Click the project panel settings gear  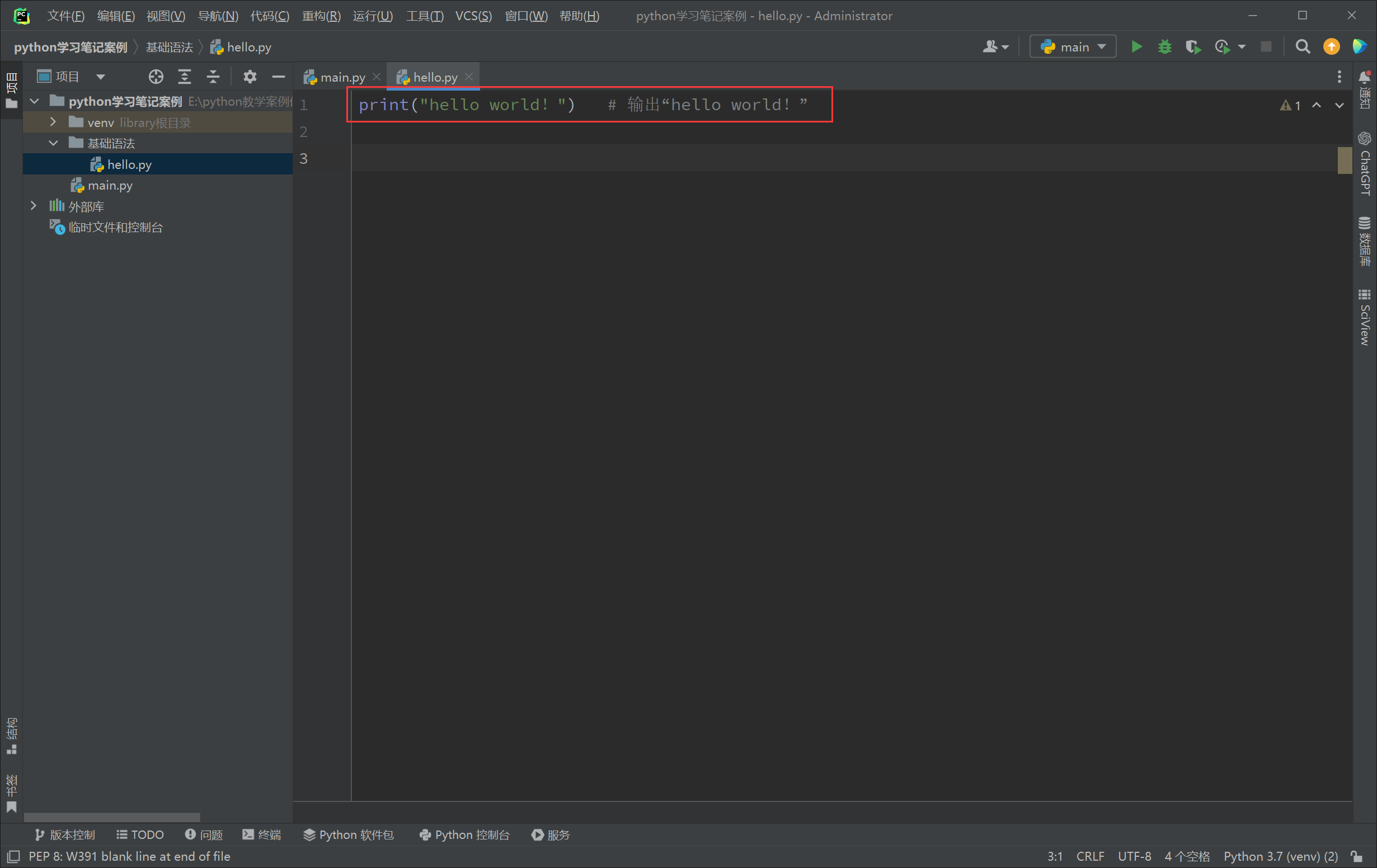(250, 77)
